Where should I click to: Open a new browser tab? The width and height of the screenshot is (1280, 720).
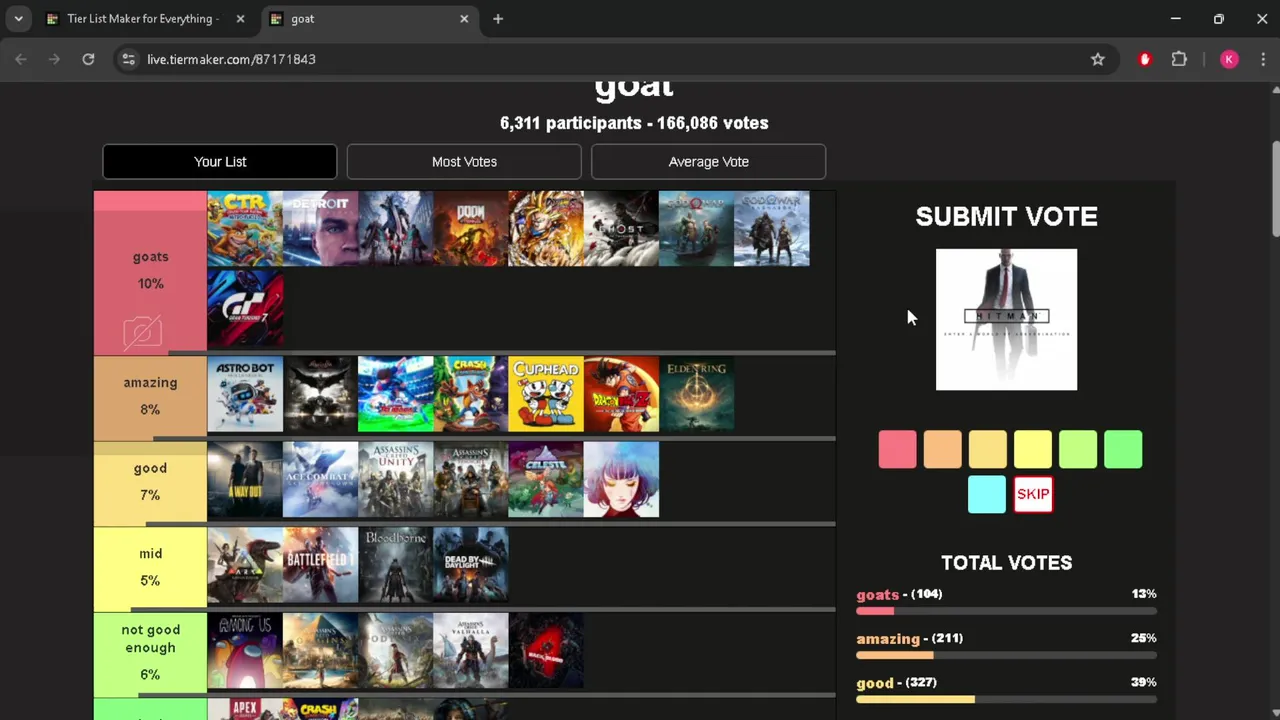[498, 19]
